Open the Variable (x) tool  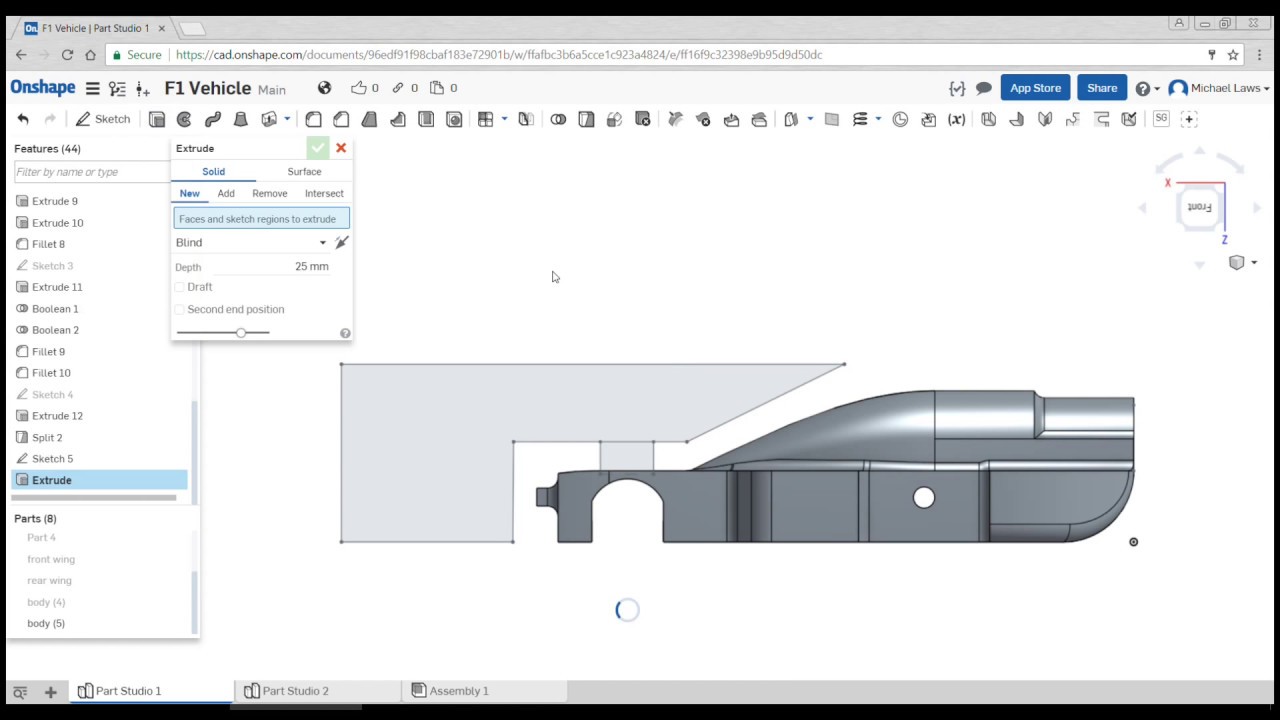pos(957,119)
